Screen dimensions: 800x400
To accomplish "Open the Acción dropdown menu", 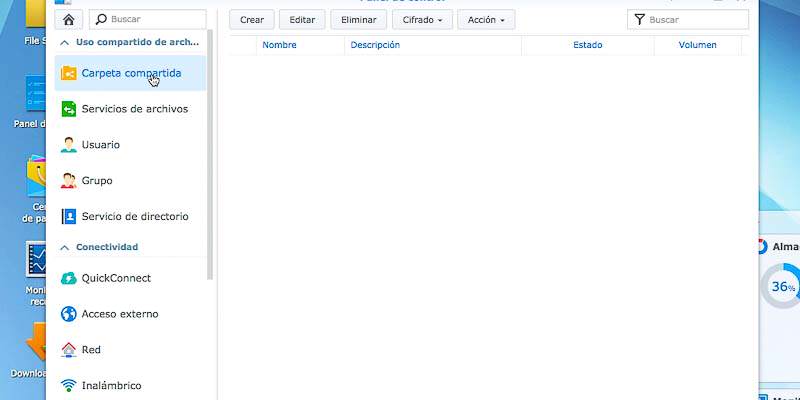I will pyautogui.click(x=486, y=20).
